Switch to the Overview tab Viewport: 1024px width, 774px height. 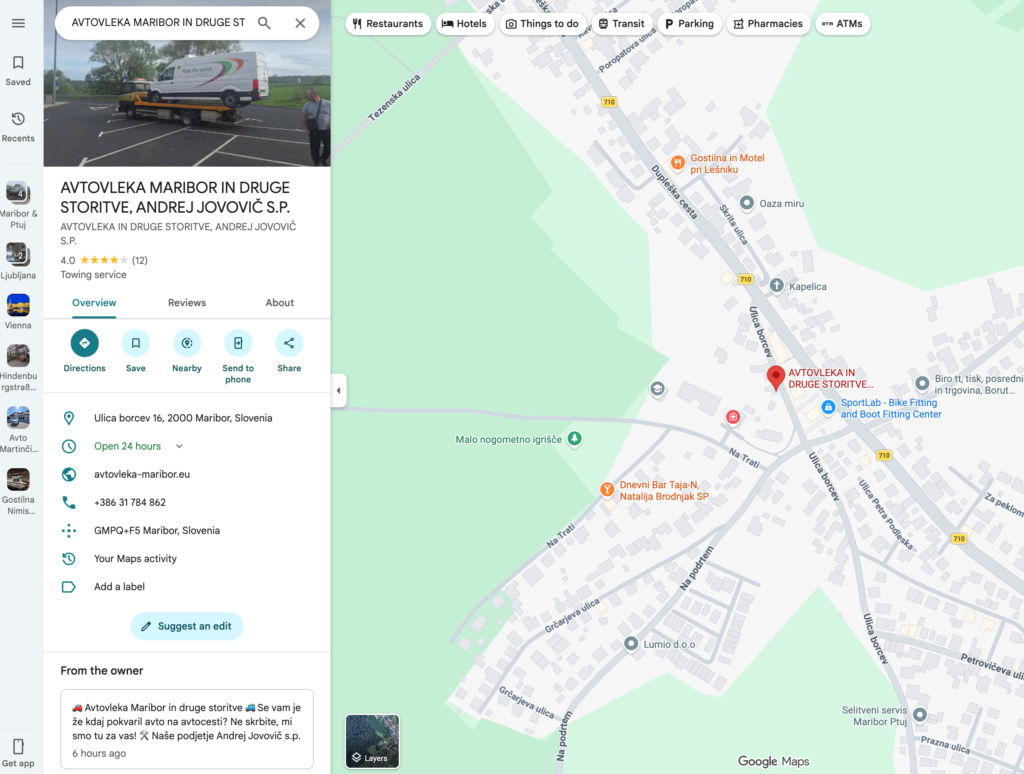pyautogui.click(x=94, y=303)
